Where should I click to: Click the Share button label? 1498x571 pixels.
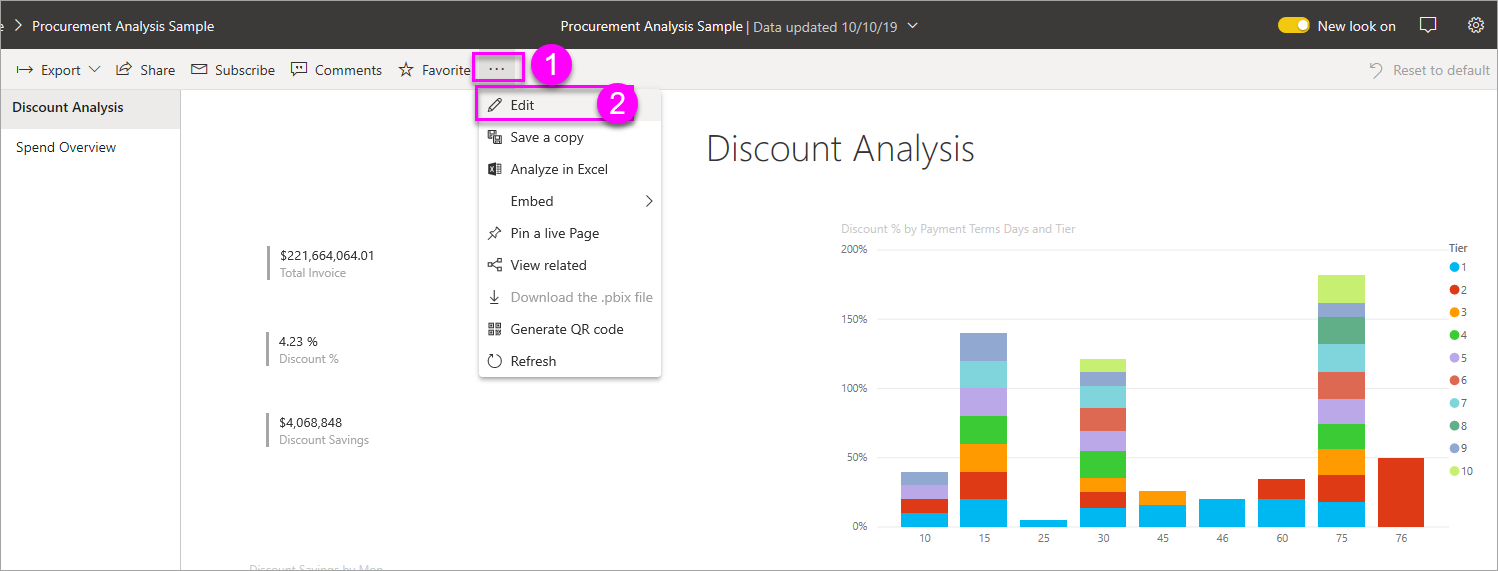[157, 70]
